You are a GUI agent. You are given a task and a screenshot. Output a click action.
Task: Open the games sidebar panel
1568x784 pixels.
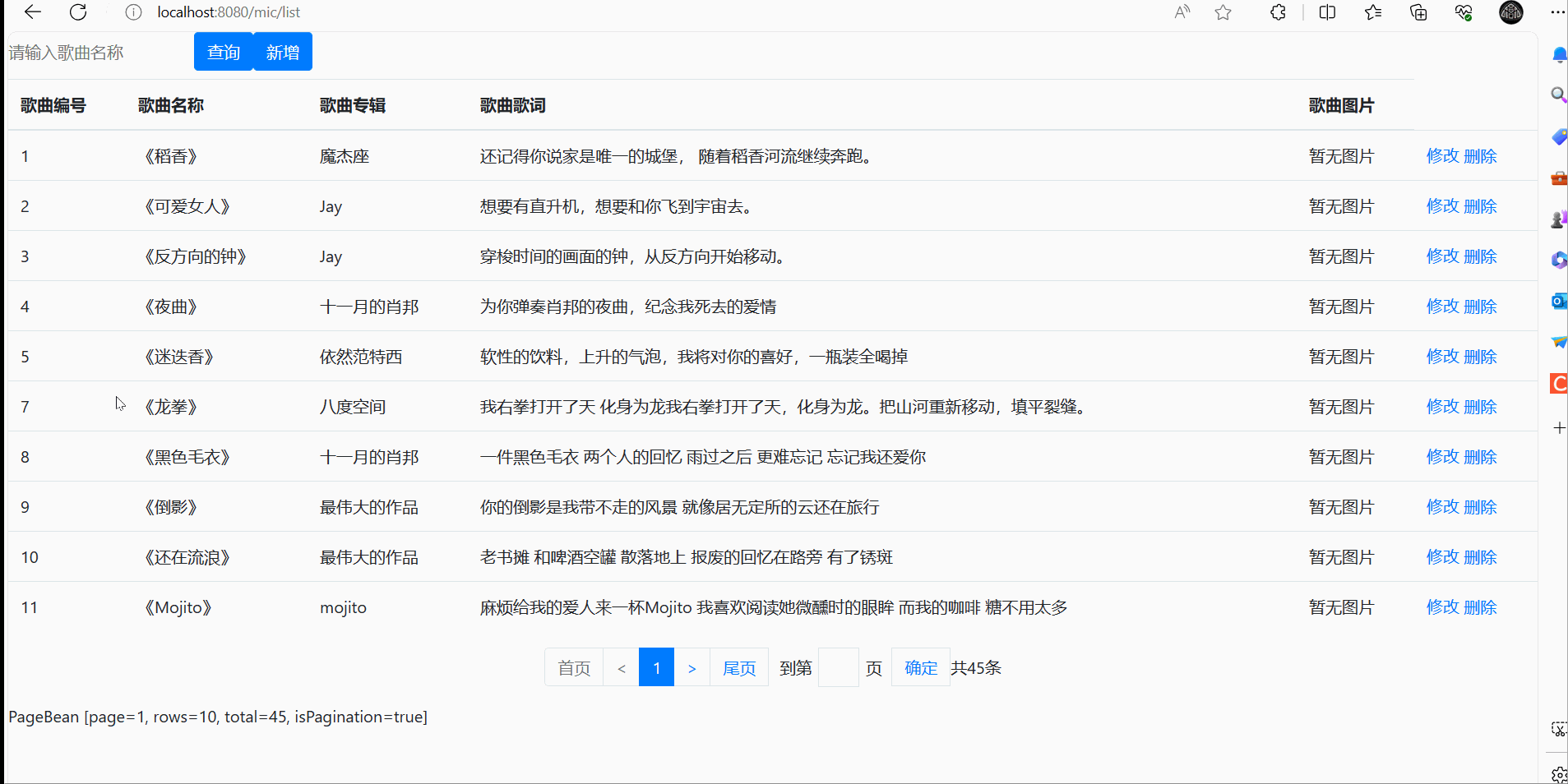click(x=1558, y=219)
